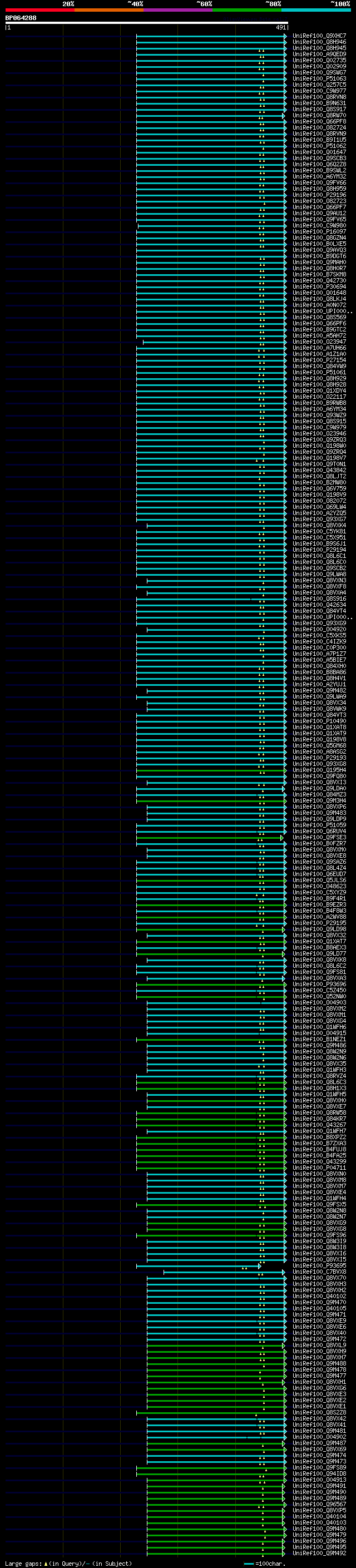
Task: Select the UniRef100_Q8S917 label
Action: click(x=319, y=110)
